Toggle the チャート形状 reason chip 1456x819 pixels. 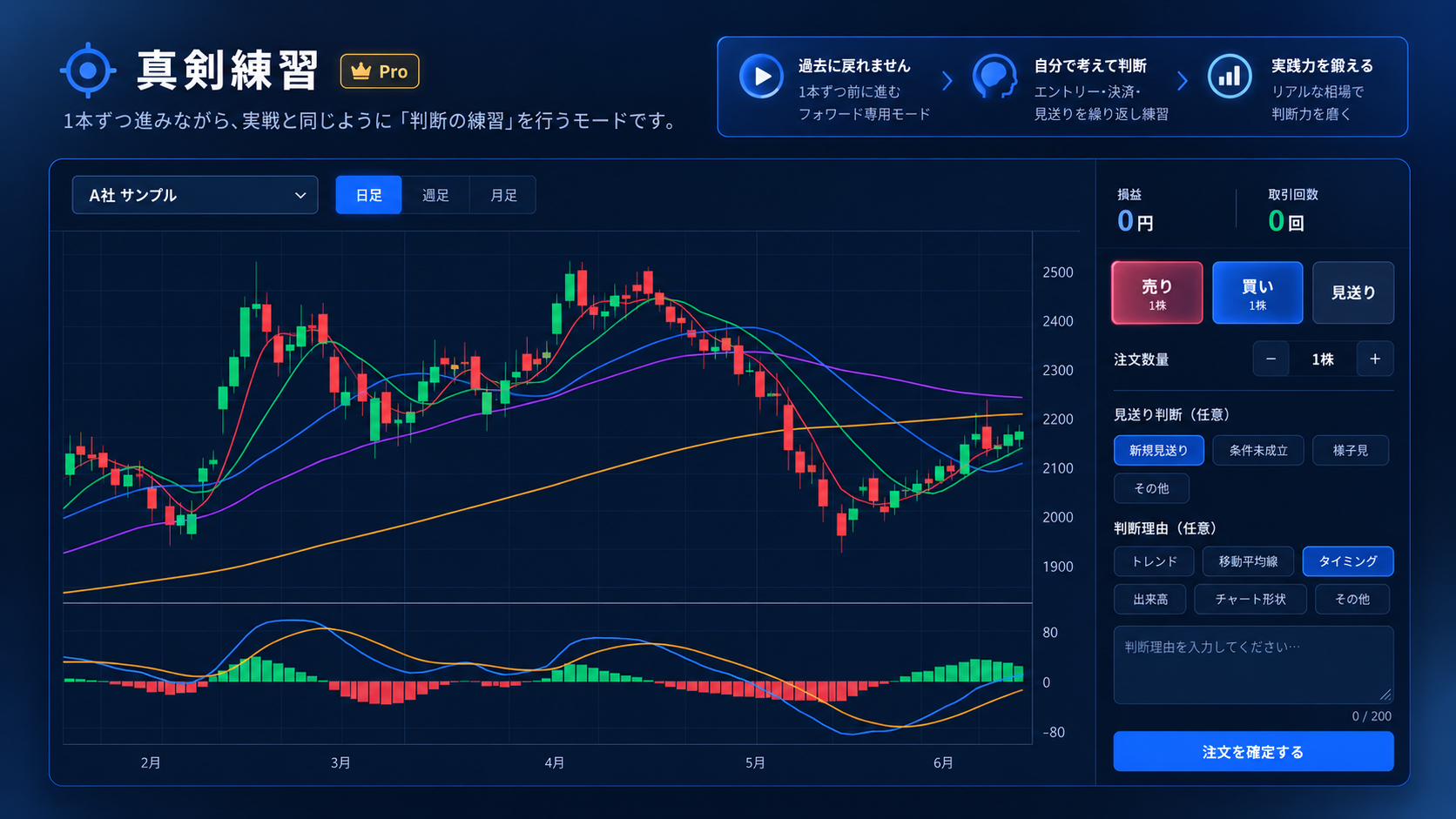pyautogui.click(x=1250, y=599)
